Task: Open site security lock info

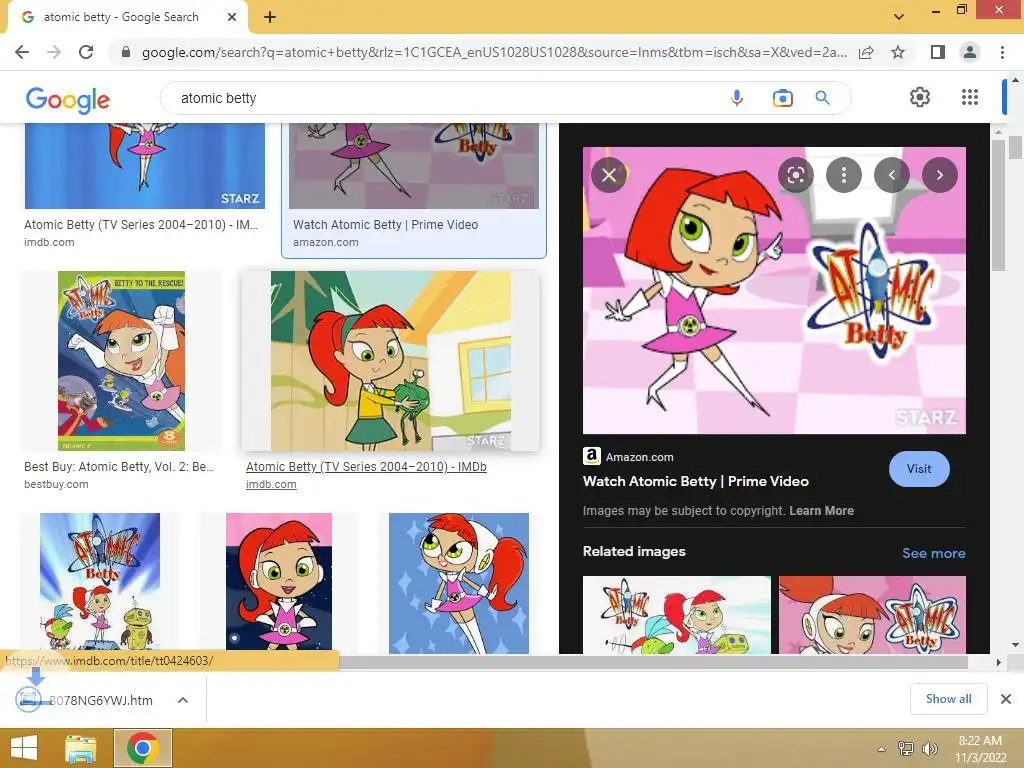Action: coord(126,52)
